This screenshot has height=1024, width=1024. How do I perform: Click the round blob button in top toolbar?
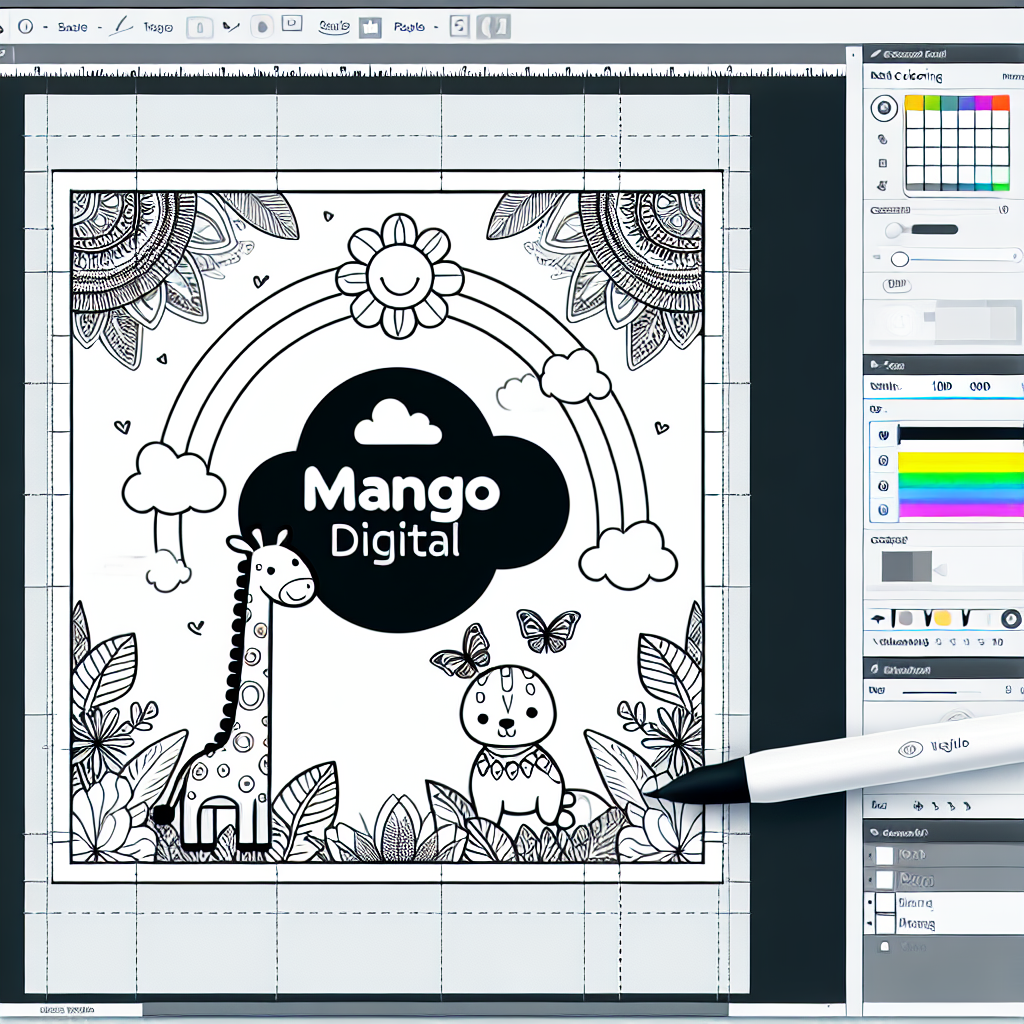262,27
